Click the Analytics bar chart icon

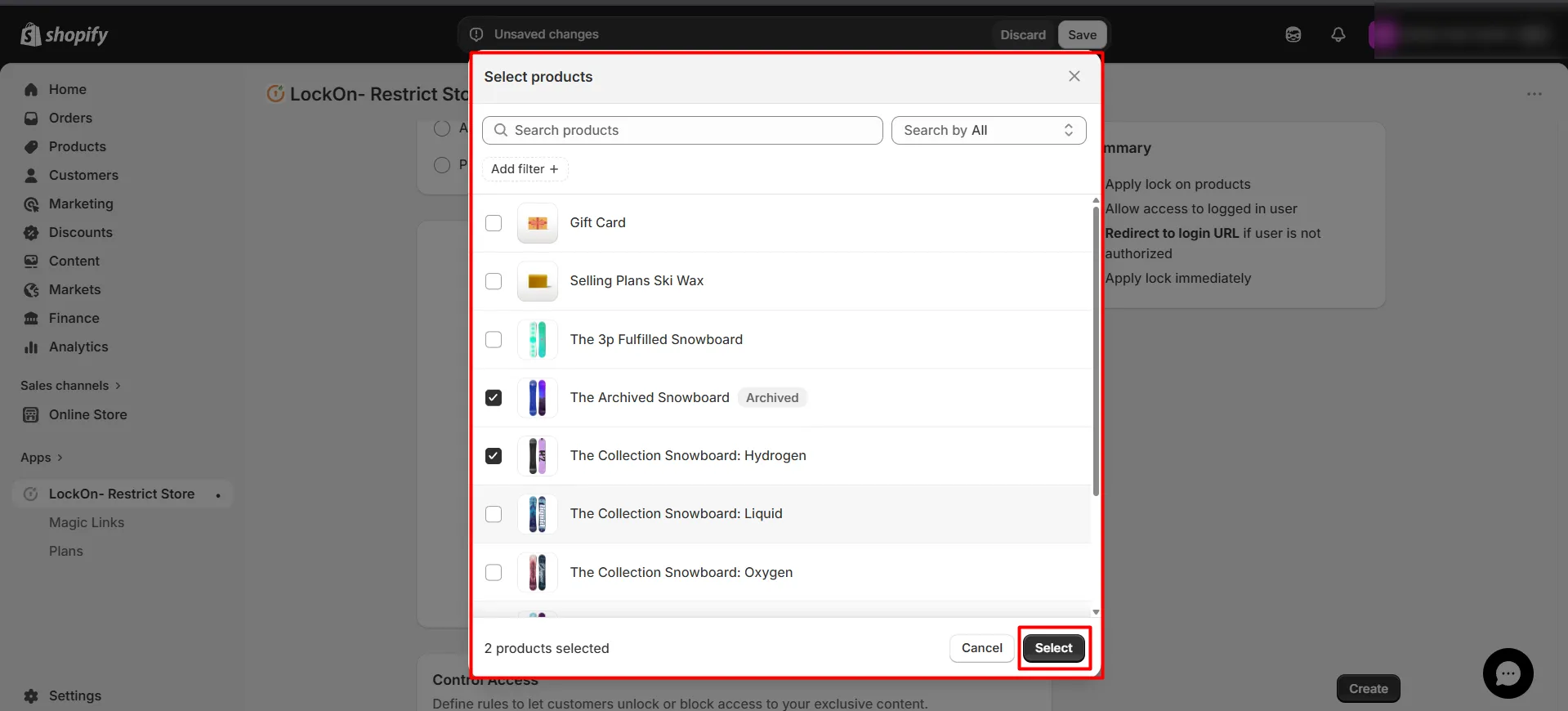[x=31, y=347]
